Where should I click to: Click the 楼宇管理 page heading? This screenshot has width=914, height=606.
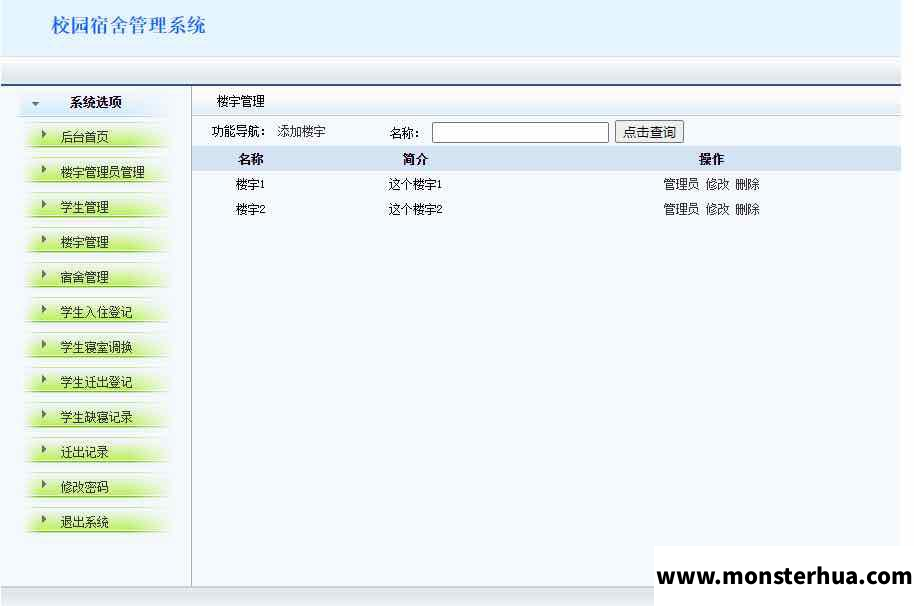[241, 101]
